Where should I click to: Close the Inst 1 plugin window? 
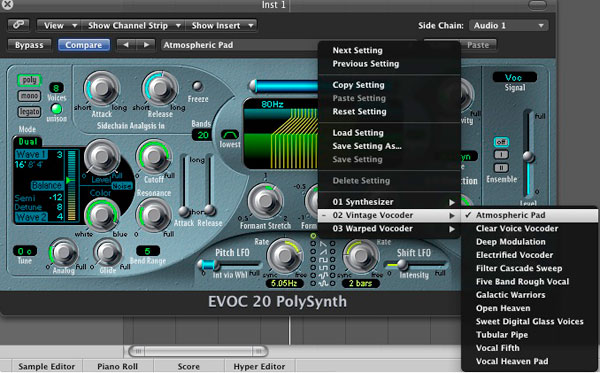pos(7,4)
